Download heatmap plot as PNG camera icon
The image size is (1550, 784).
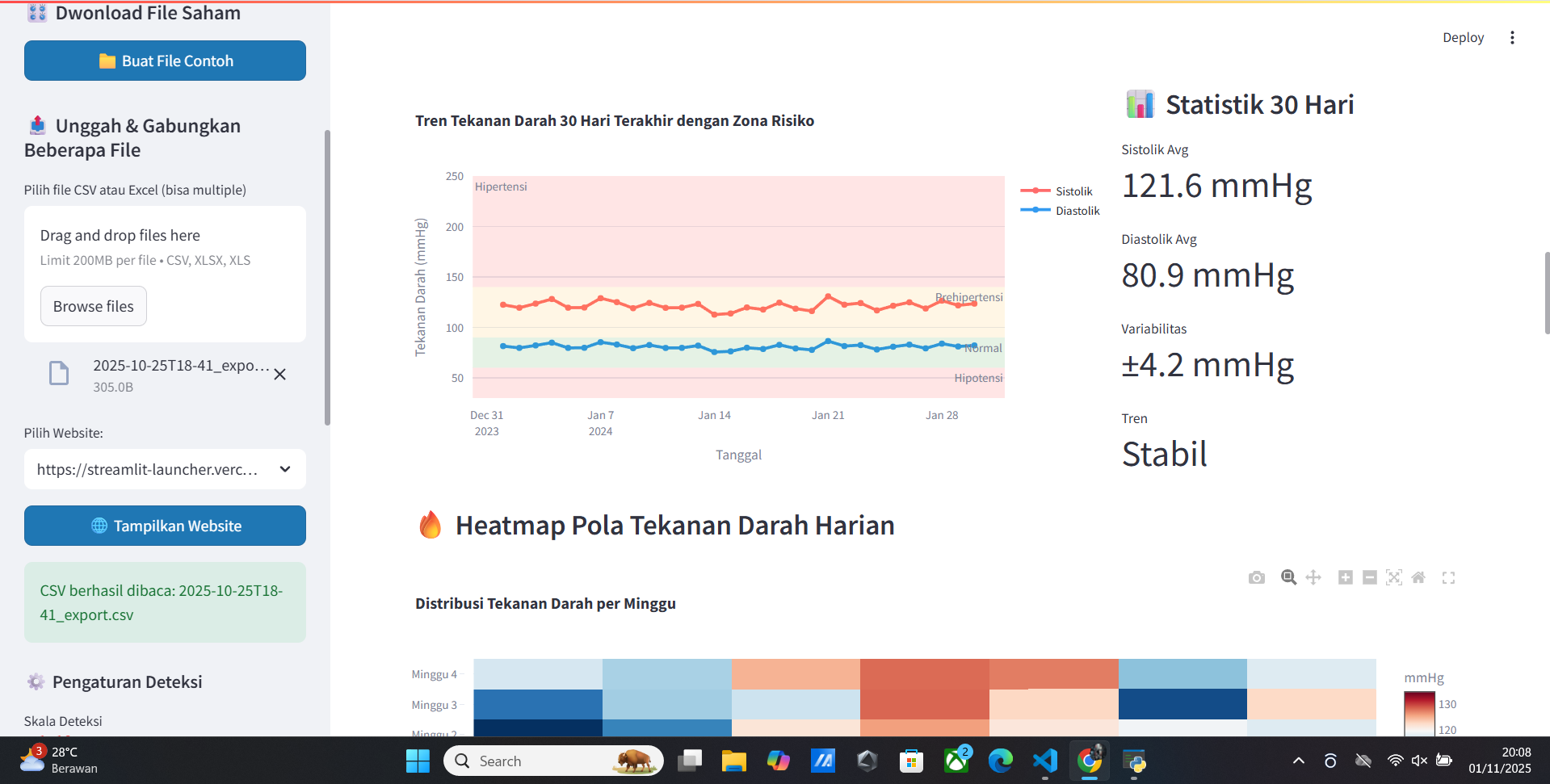1256,577
